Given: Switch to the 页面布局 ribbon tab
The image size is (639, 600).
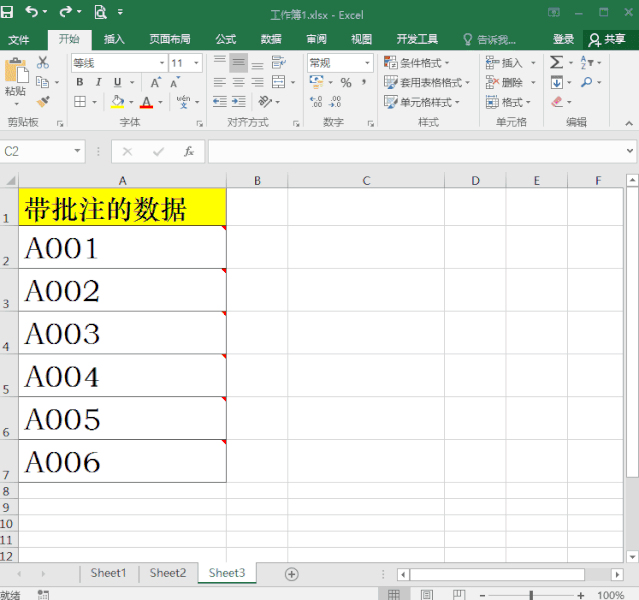Looking at the screenshot, I should pos(170,39).
